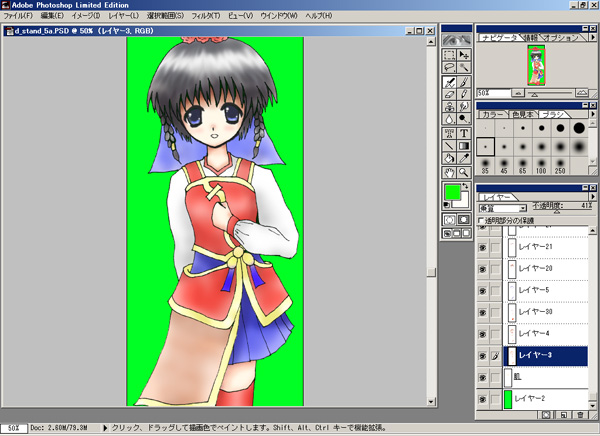
Task: Hide レイヤー30 using its eye icon
Action: 483,312
